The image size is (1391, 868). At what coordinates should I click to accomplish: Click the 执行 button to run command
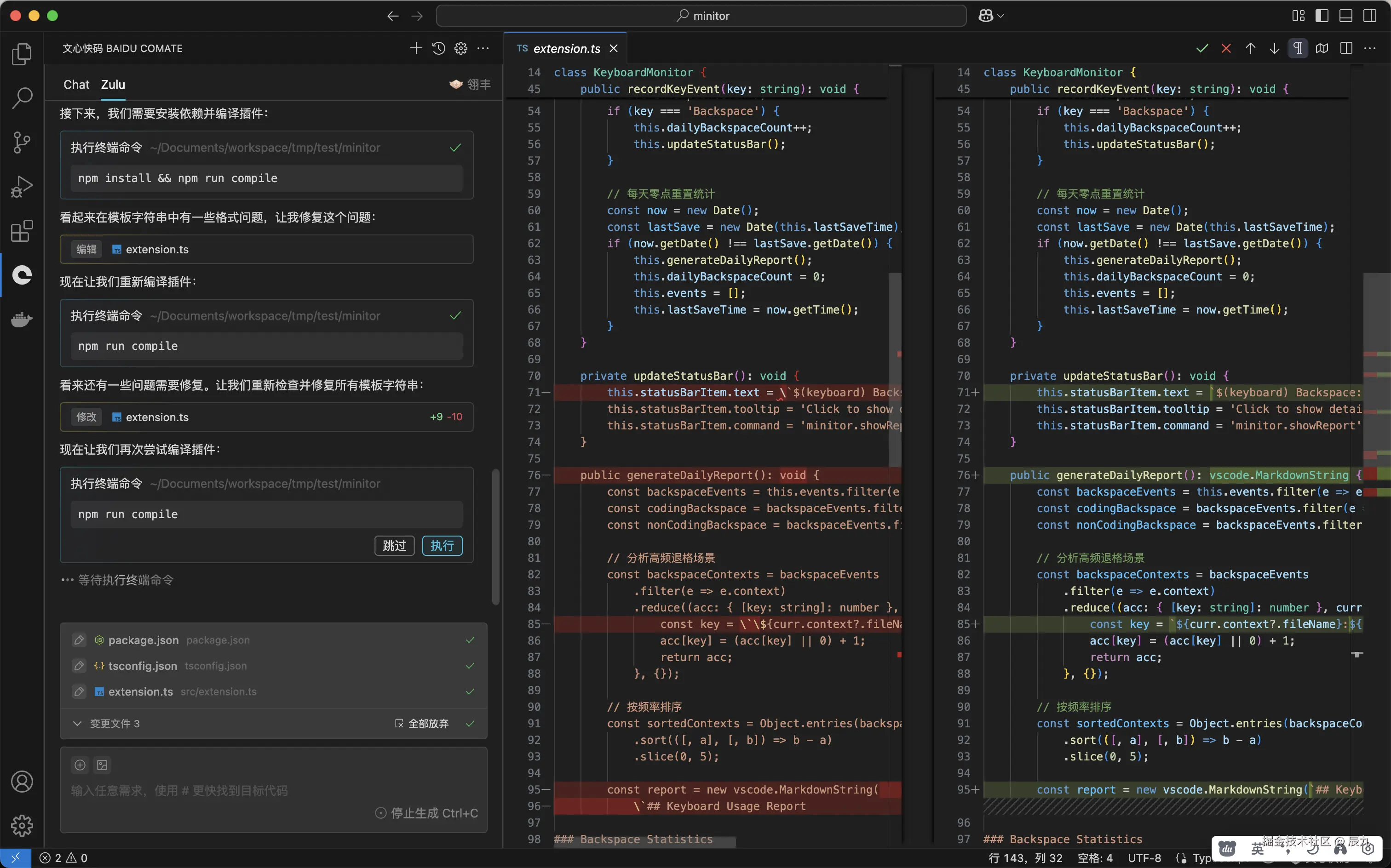[442, 545]
